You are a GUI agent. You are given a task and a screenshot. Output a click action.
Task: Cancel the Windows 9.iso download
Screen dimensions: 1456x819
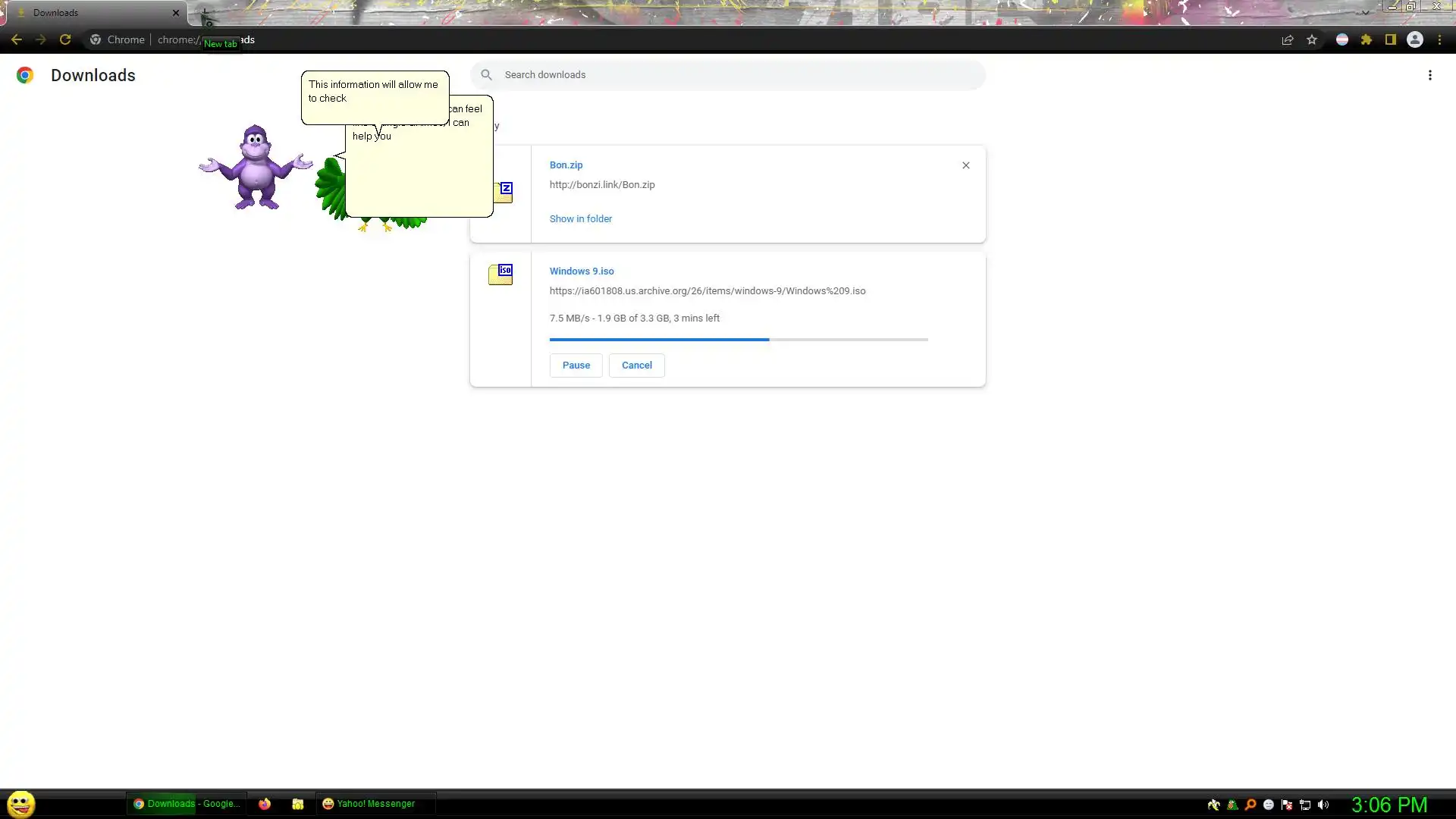[636, 366]
